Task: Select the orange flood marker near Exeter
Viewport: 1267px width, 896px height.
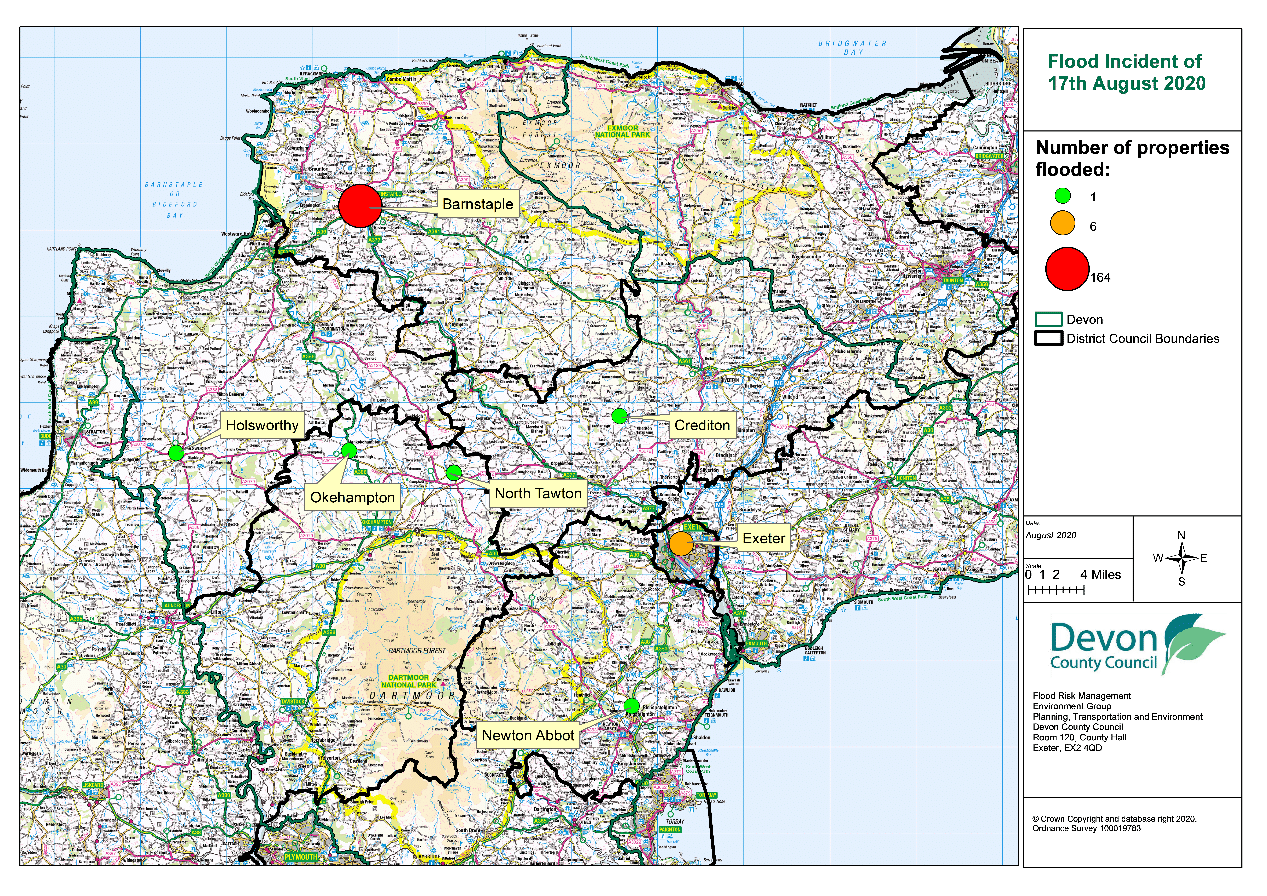Action: pyautogui.click(x=681, y=543)
